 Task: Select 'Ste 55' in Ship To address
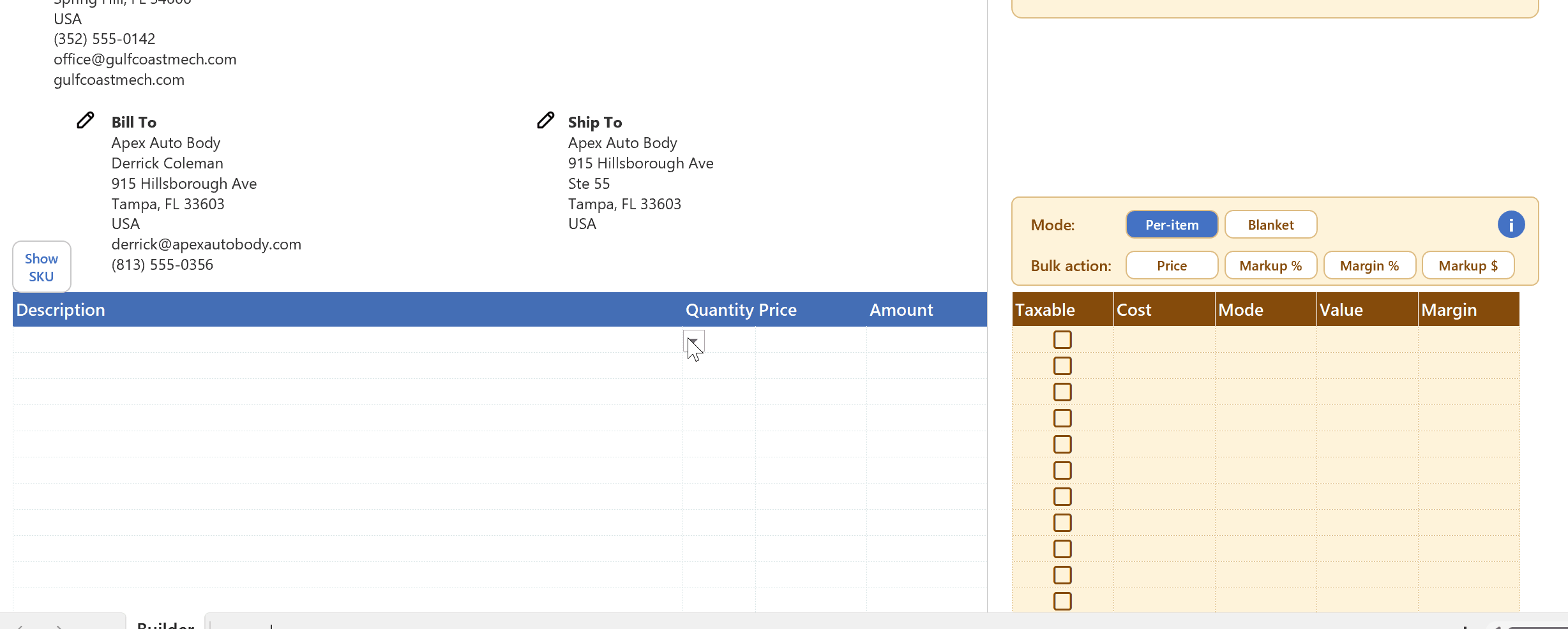[589, 184]
